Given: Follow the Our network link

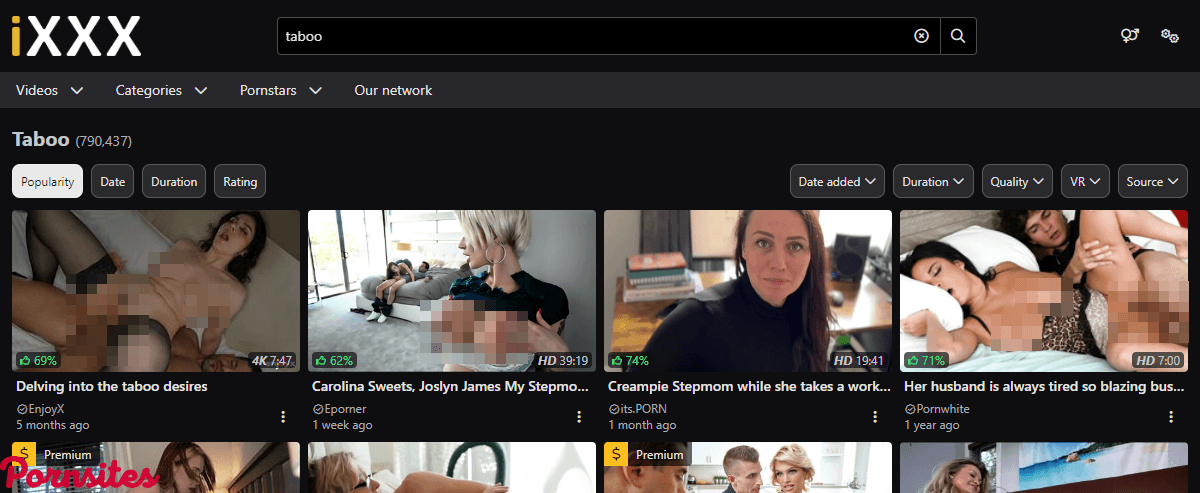Looking at the screenshot, I should click(393, 90).
